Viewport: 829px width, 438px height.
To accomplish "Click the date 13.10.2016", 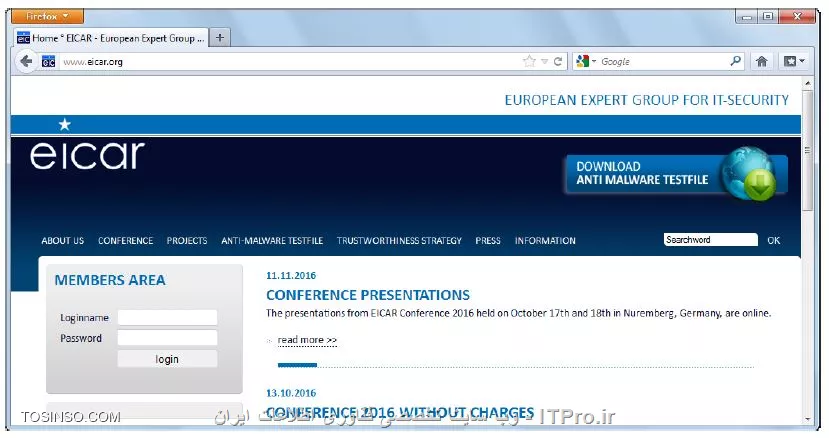I will pos(291,393).
